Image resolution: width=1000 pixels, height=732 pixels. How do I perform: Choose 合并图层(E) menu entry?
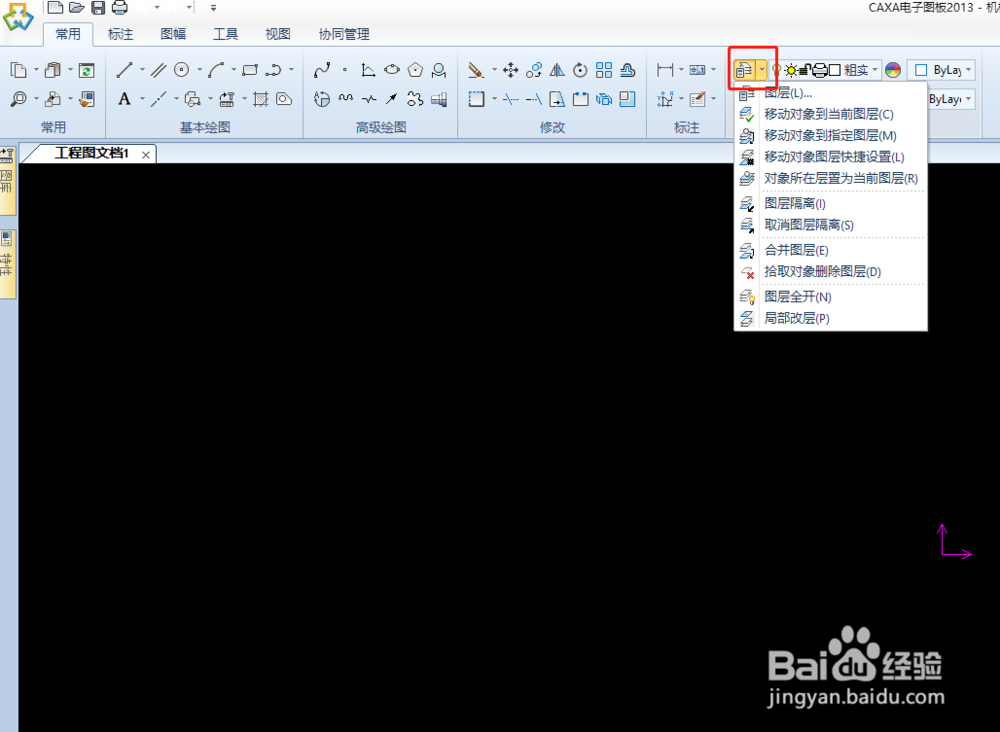[x=830, y=250]
